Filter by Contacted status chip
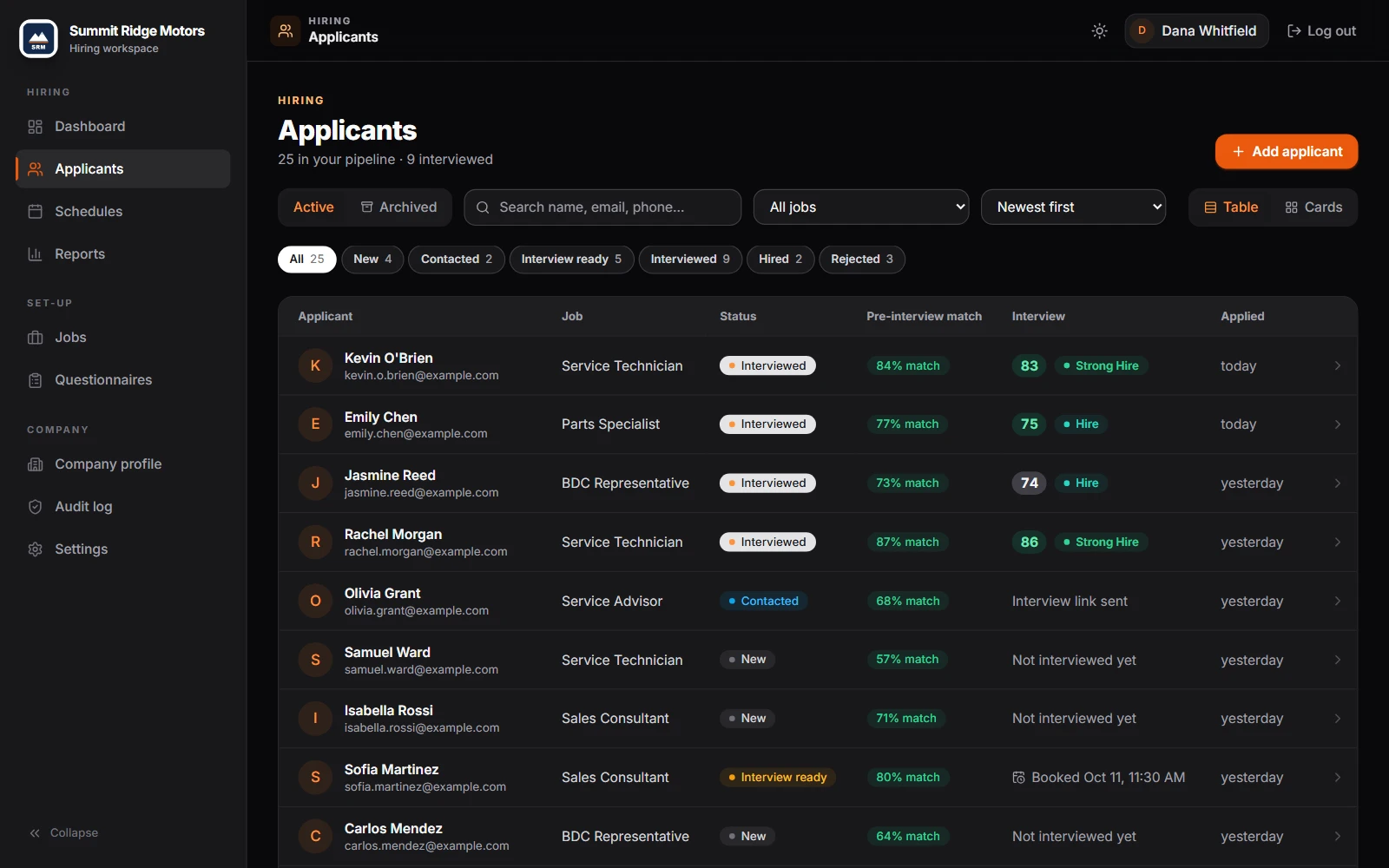Screen dimensions: 1389x868 457,260
